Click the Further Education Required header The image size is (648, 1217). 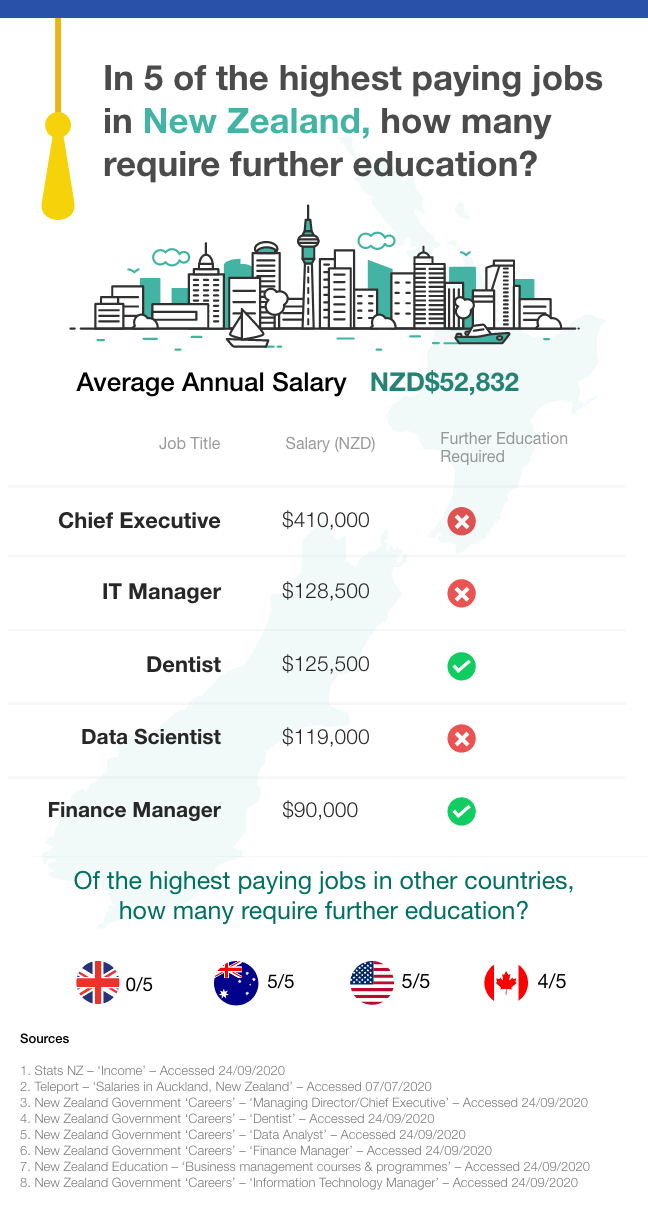[503, 447]
